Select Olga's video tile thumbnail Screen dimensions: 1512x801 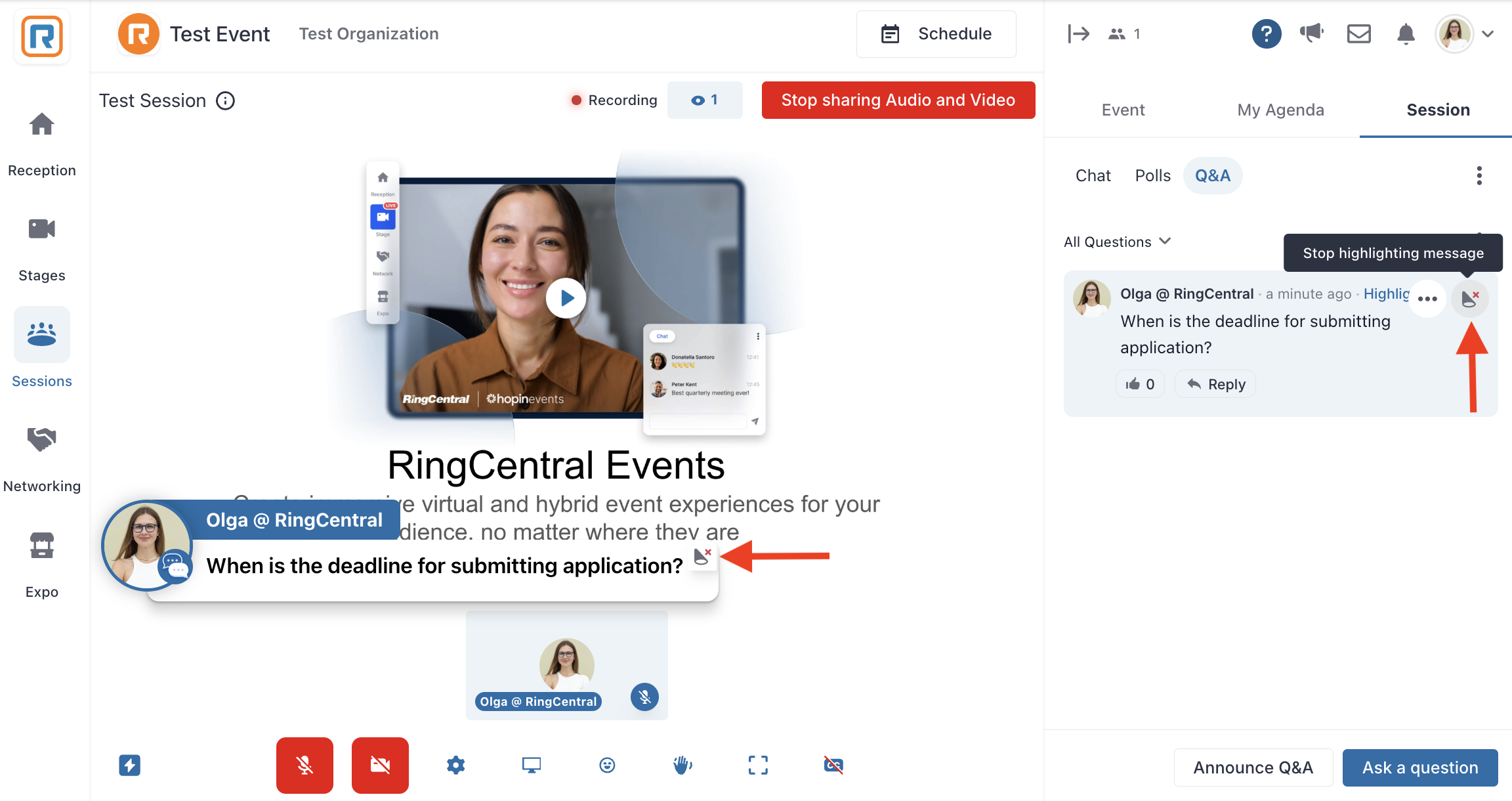click(566, 664)
